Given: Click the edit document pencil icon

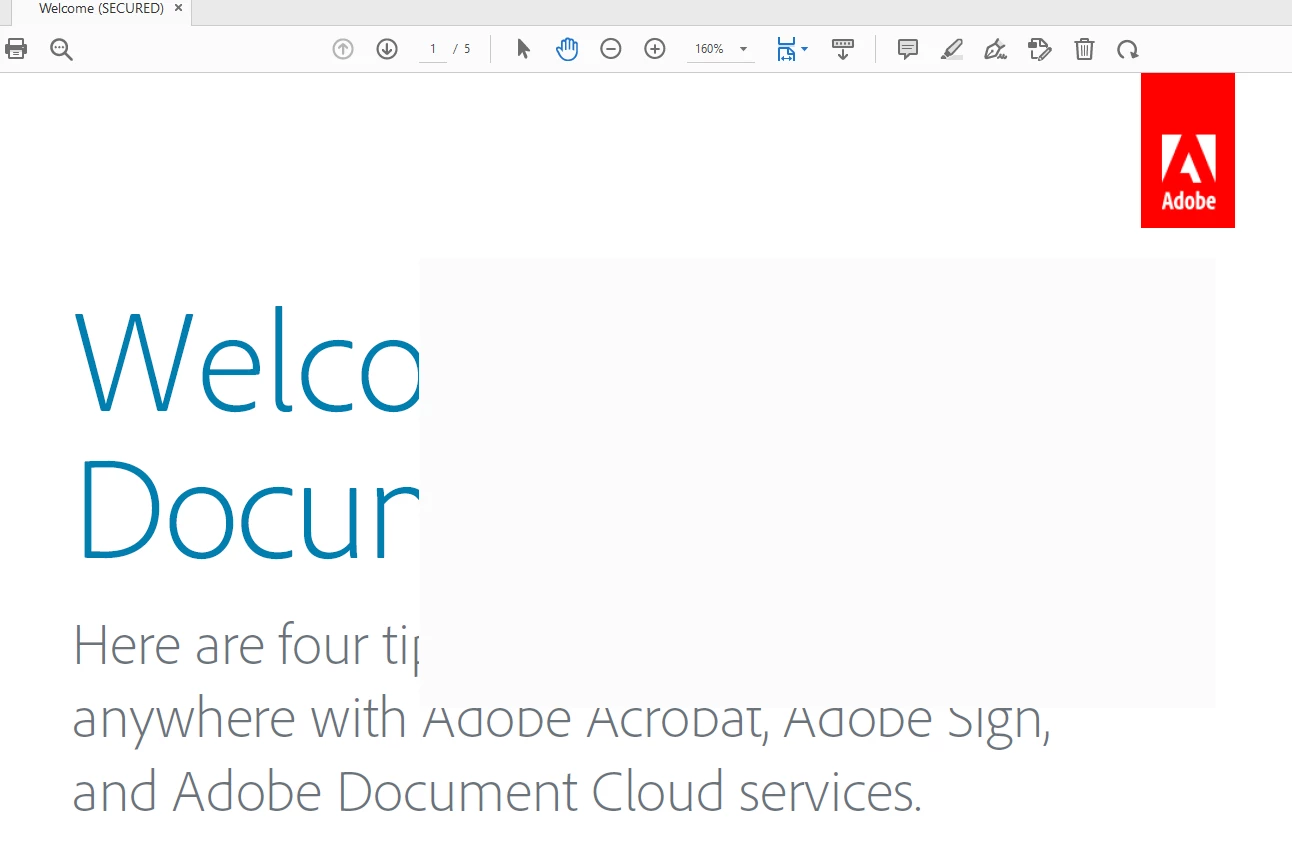Looking at the screenshot, I should click(1040, 49).
